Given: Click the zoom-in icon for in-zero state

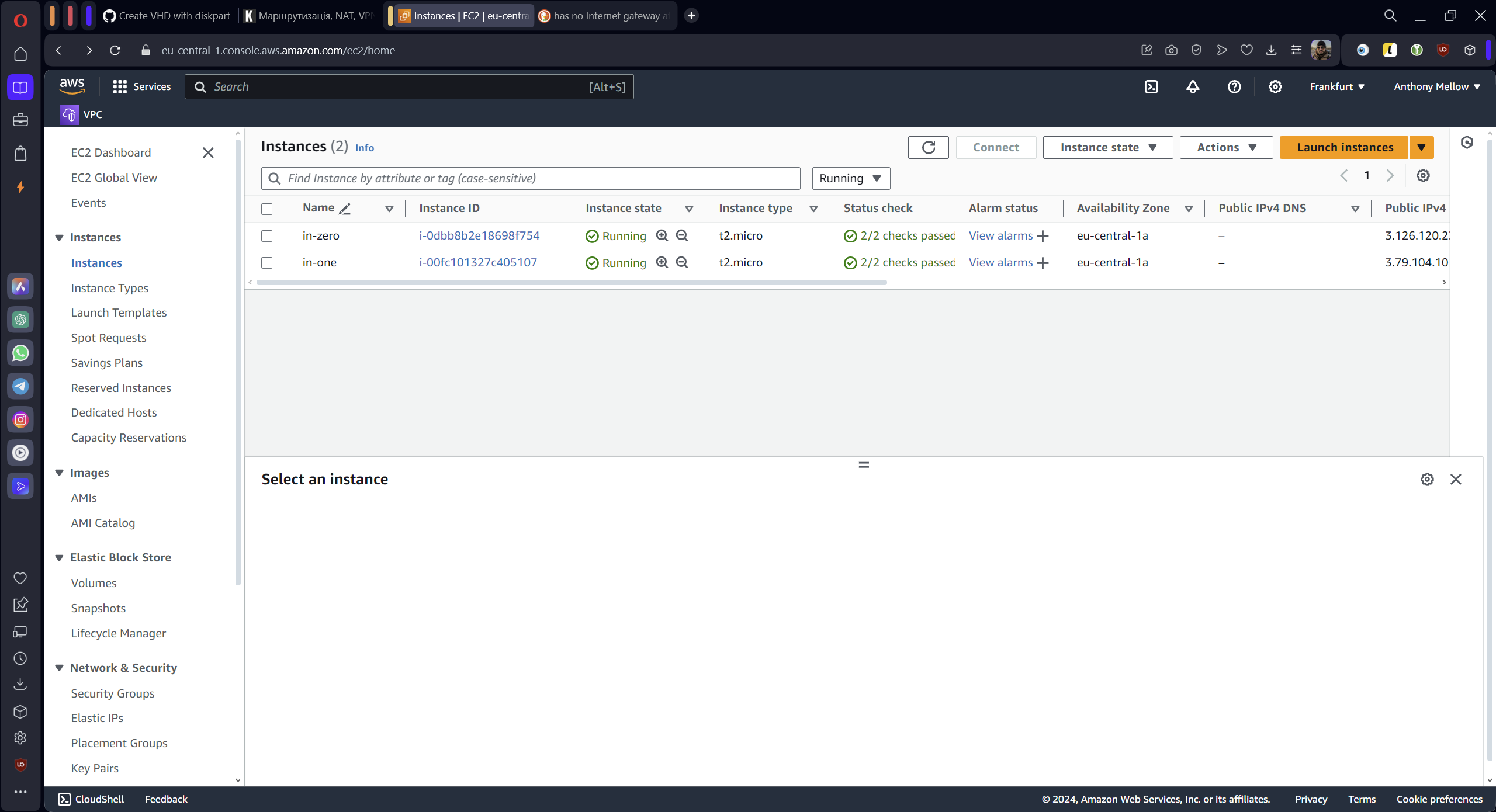Looking at the screenshot, I should click(662, 235).
